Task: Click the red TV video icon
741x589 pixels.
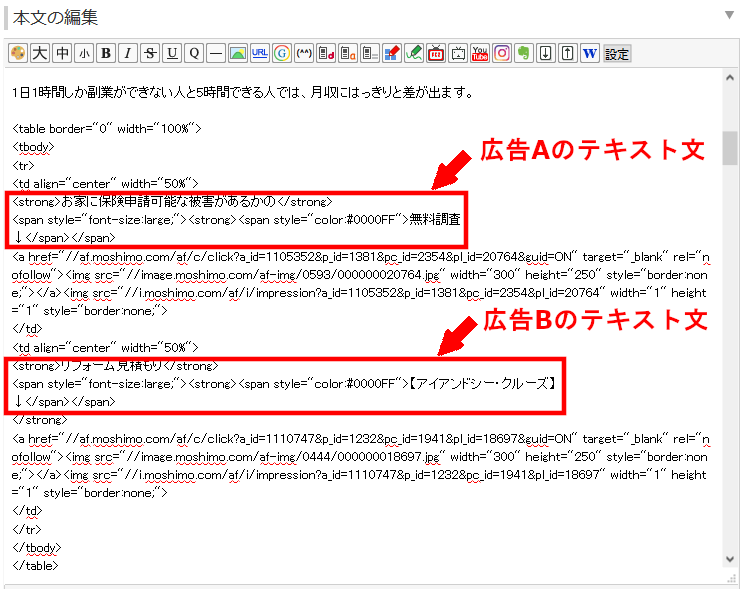Action: click(x=436, y=53)
